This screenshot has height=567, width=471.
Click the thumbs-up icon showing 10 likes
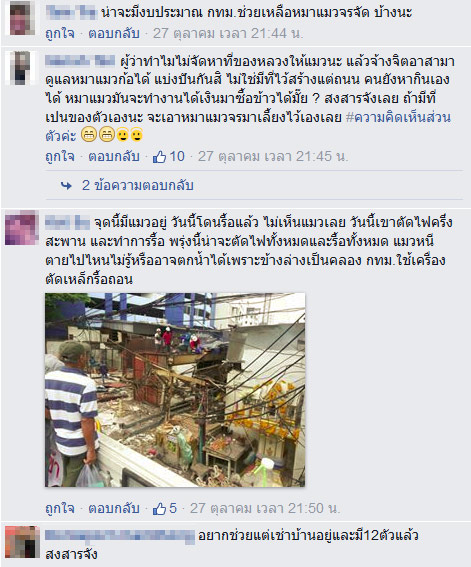159,157
